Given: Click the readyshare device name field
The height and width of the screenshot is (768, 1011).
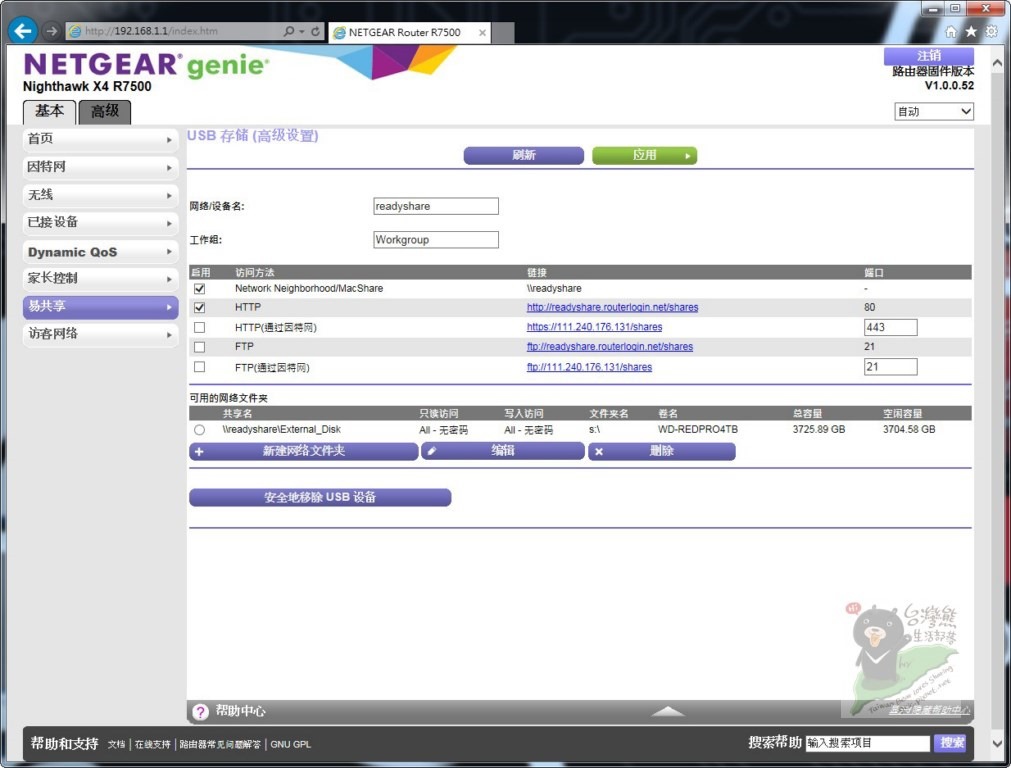Looking at the screenshot, I should pyautogui.click(x=436, y=206).
